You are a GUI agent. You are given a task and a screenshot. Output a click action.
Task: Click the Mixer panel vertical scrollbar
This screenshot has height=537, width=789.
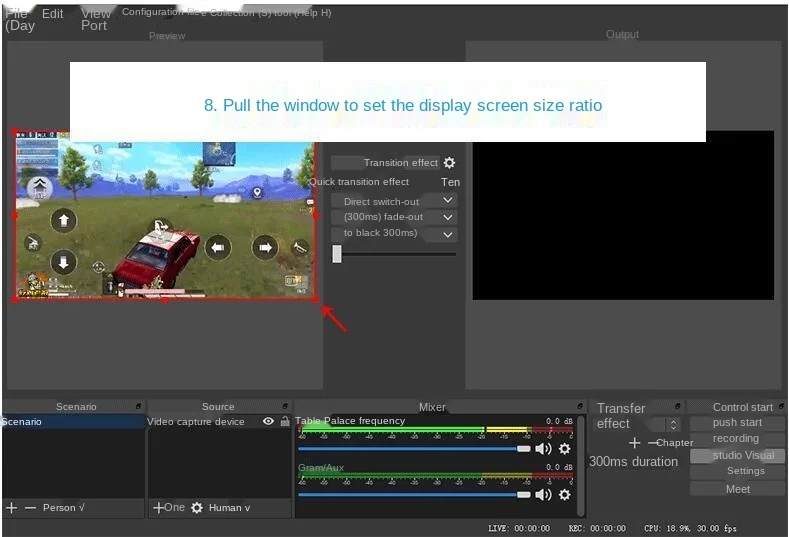581,466
